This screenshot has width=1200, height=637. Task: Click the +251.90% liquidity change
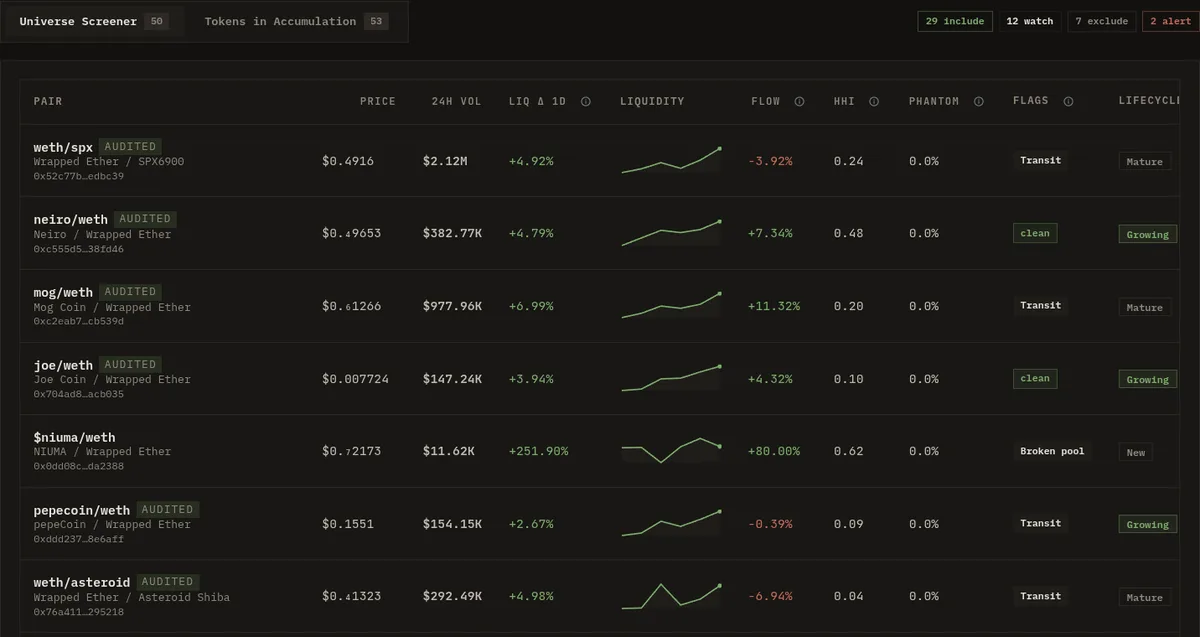pos(538,451)
